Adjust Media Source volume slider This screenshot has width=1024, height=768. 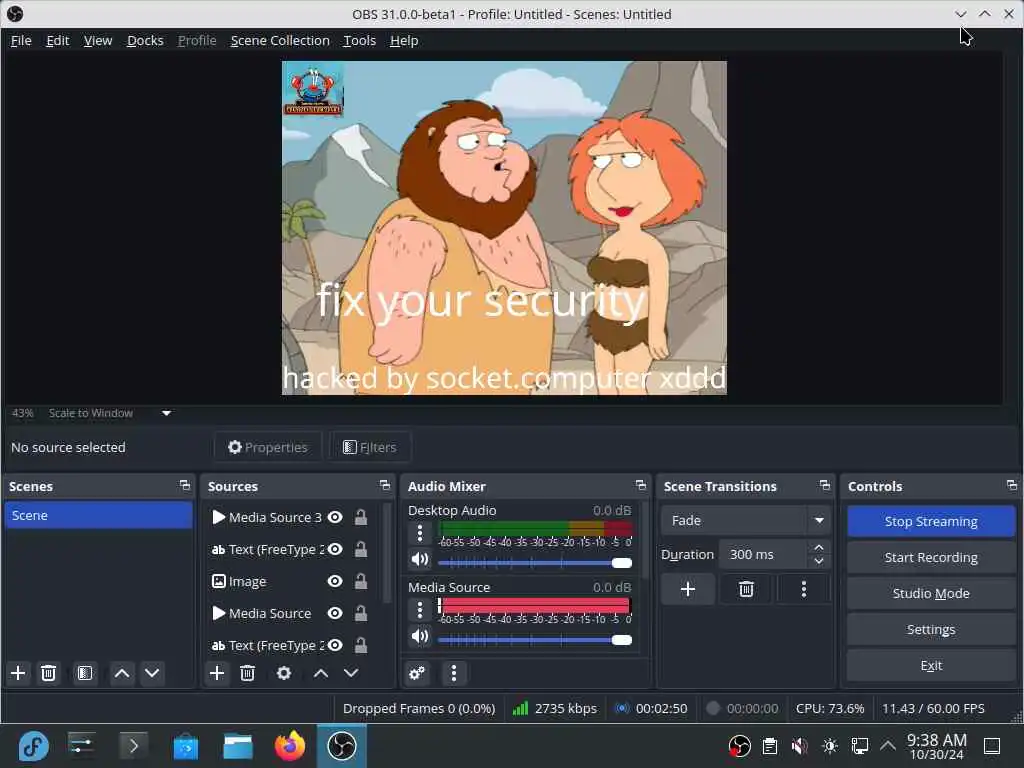click(x=535, y=639)
